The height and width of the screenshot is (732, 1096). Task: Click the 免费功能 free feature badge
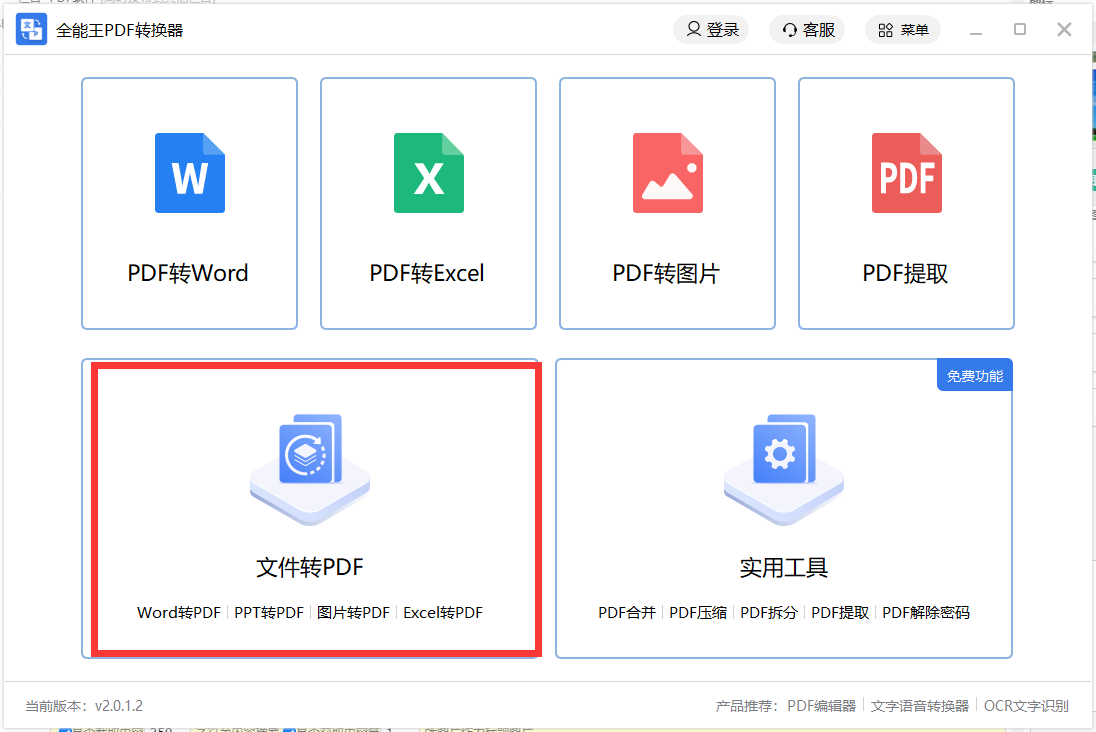[973, 374]
